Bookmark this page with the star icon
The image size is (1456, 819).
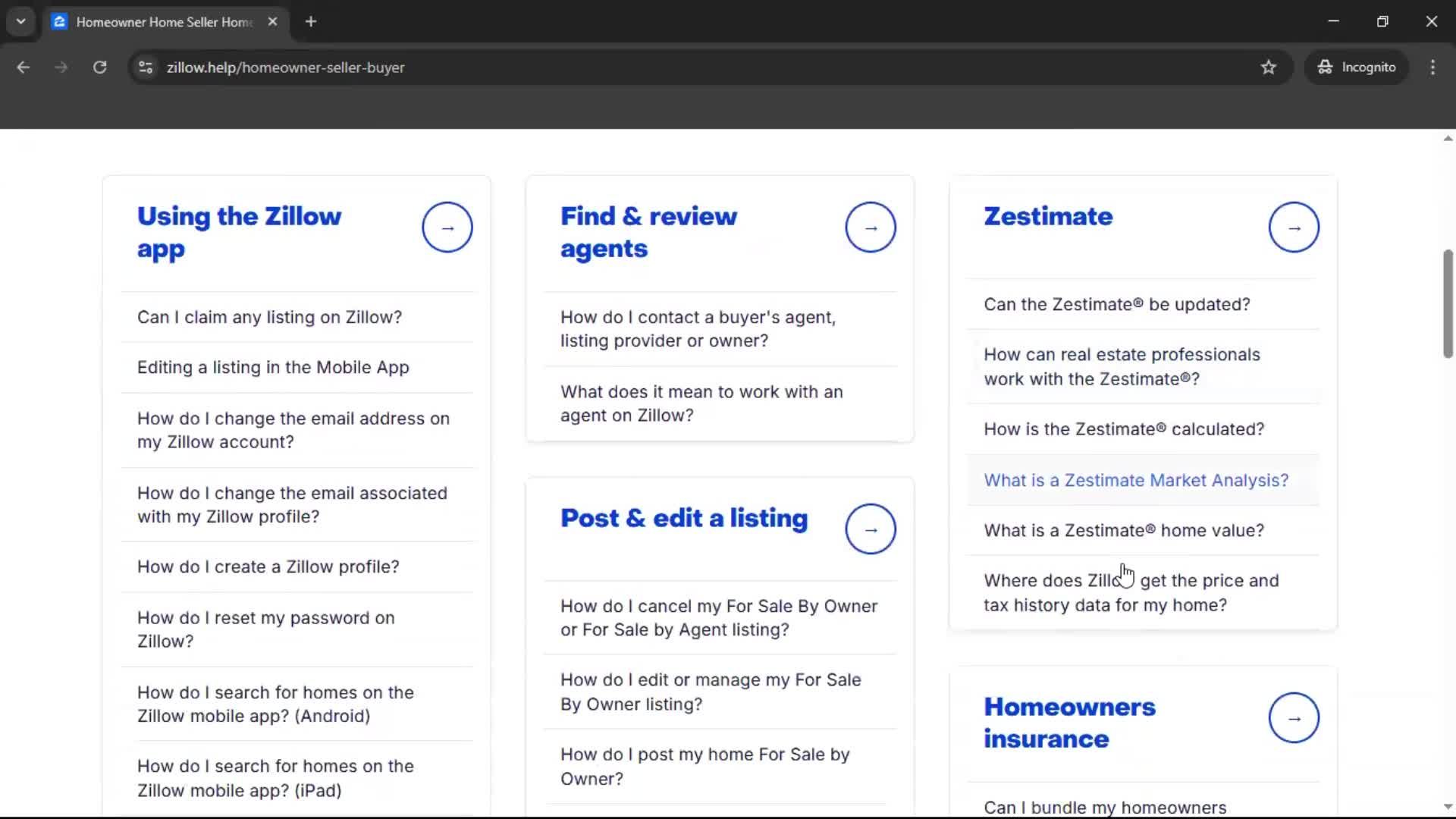point(1269,67)
